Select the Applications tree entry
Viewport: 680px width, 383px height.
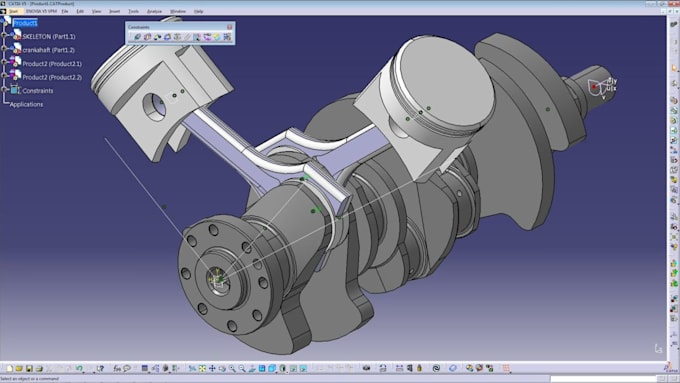click(26, 105)
